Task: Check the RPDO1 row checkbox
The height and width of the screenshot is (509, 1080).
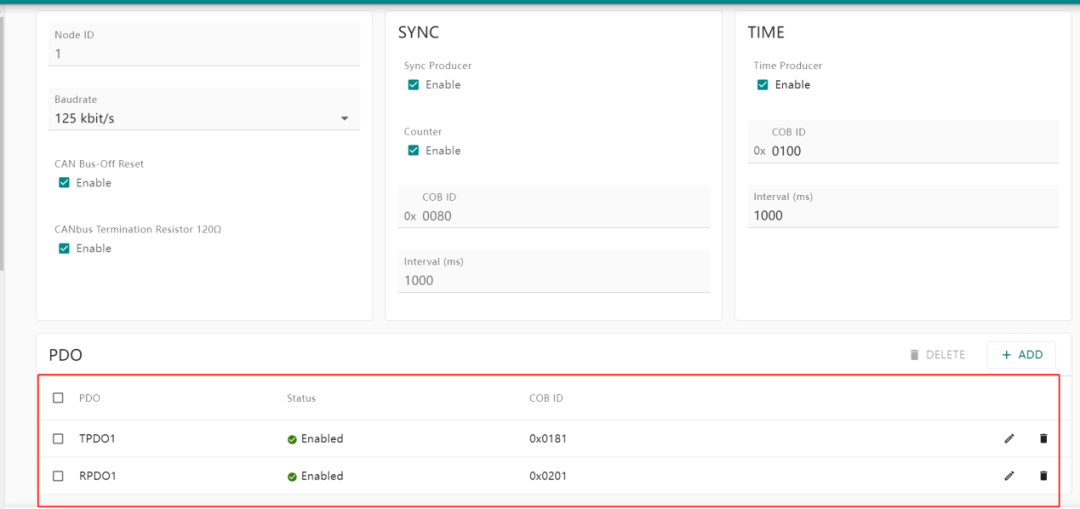Action: pyautogui.click(x=58, y=475)
